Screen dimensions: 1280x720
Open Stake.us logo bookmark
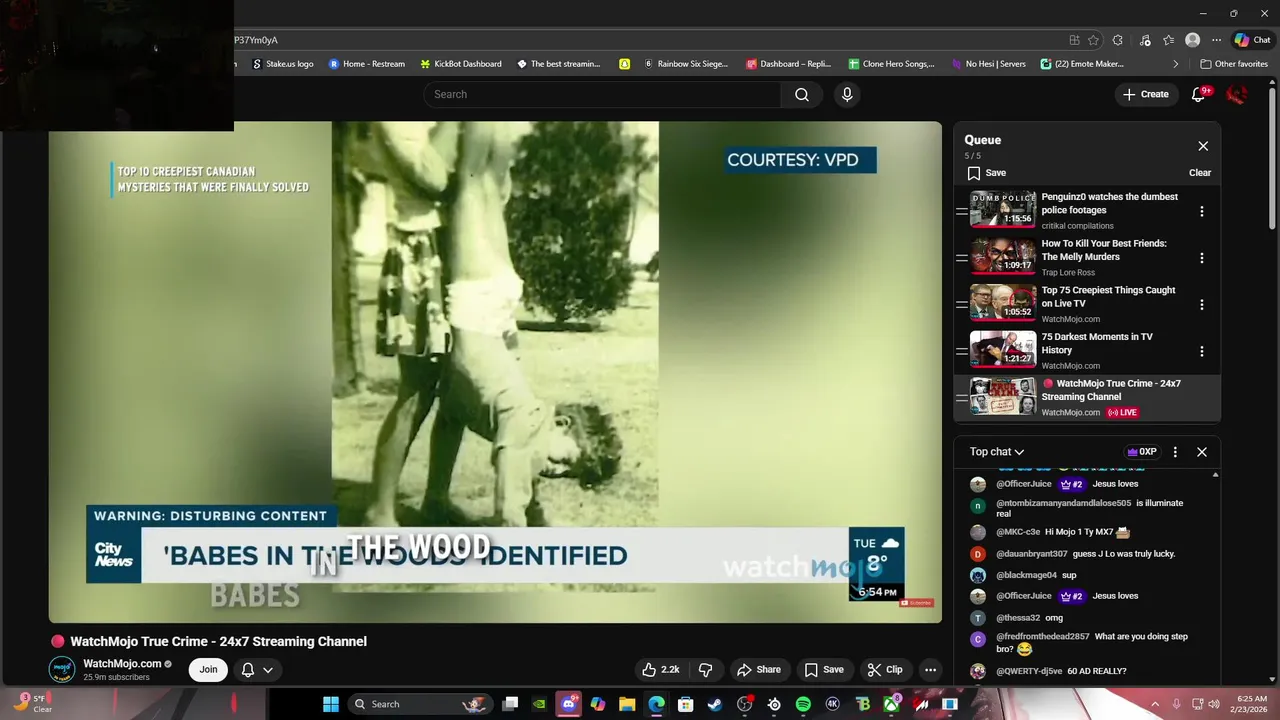(x=283, y=64)
